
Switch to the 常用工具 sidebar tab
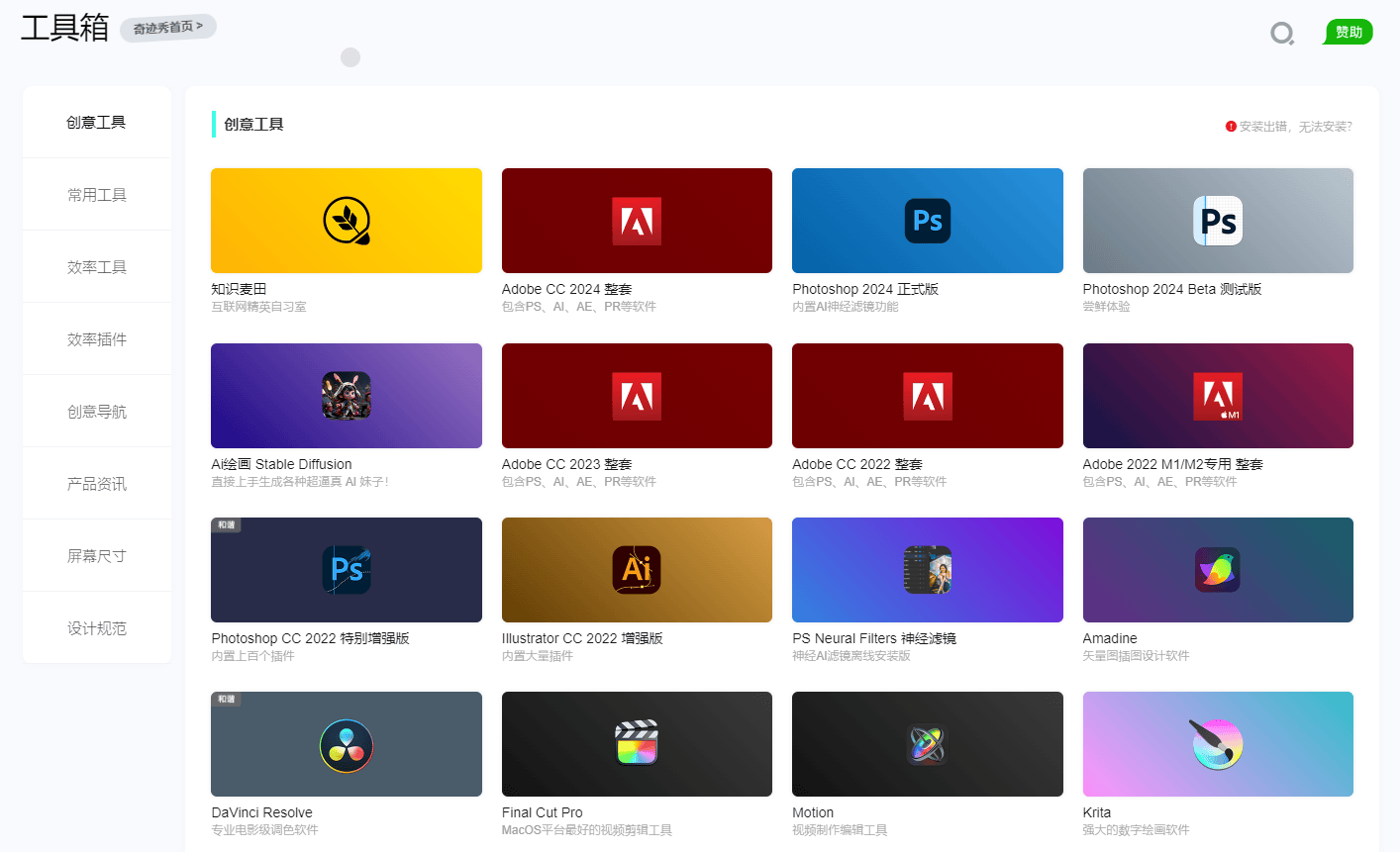(97, 195)
